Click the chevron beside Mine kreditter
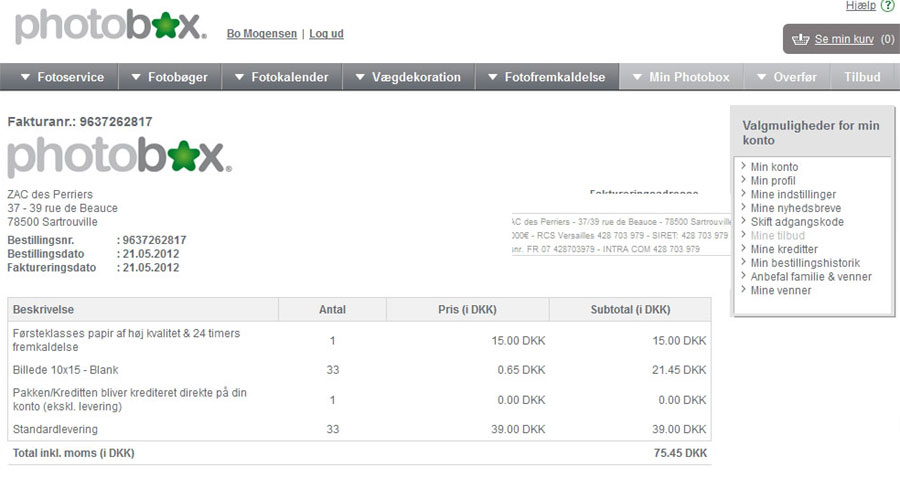The width and height of the screenshot is (900, 488). pyautogui.click(x=743, y=249)
